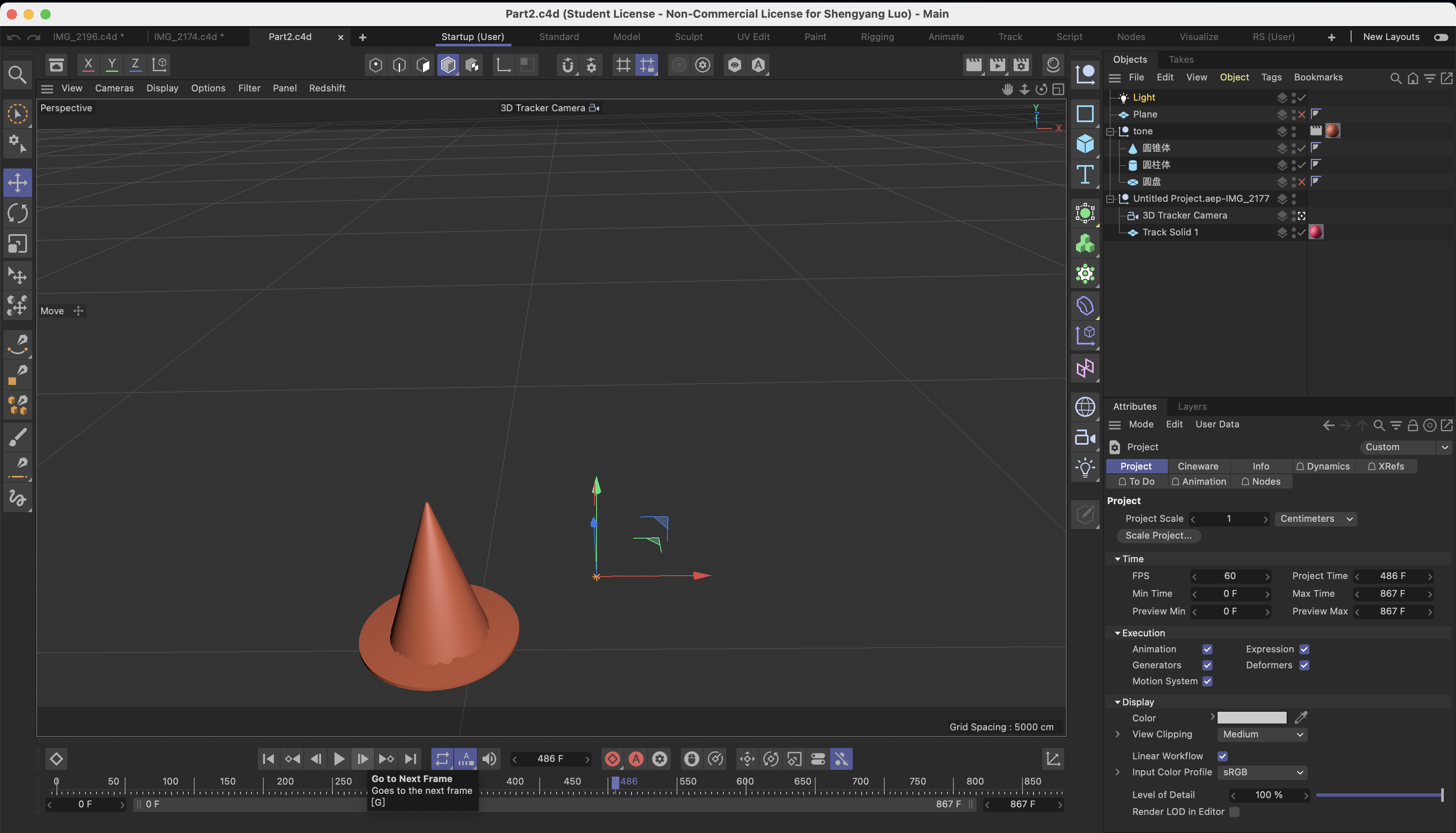The image size is (1456, 833).
Task: Click the Rectangle spline icon
Action: 1085,113
